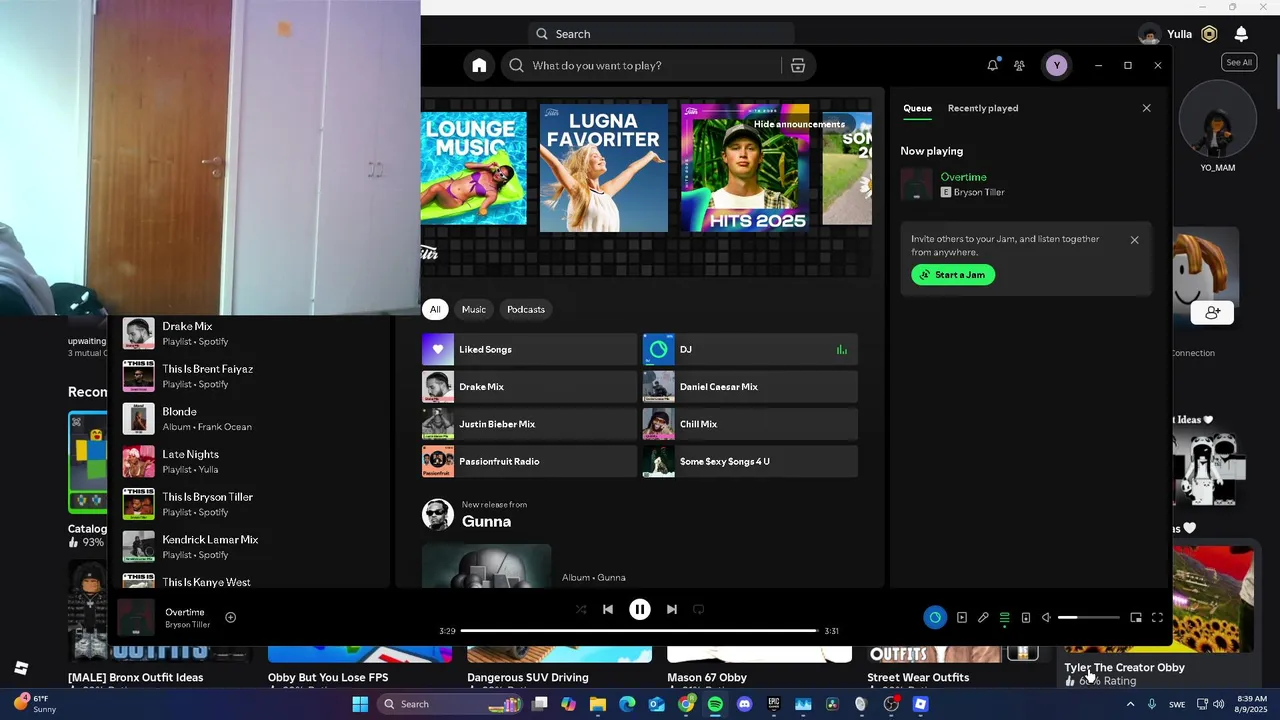1280x720 pixels.
Task: Click the Spotify volume slider
Action: [1088, 617]
